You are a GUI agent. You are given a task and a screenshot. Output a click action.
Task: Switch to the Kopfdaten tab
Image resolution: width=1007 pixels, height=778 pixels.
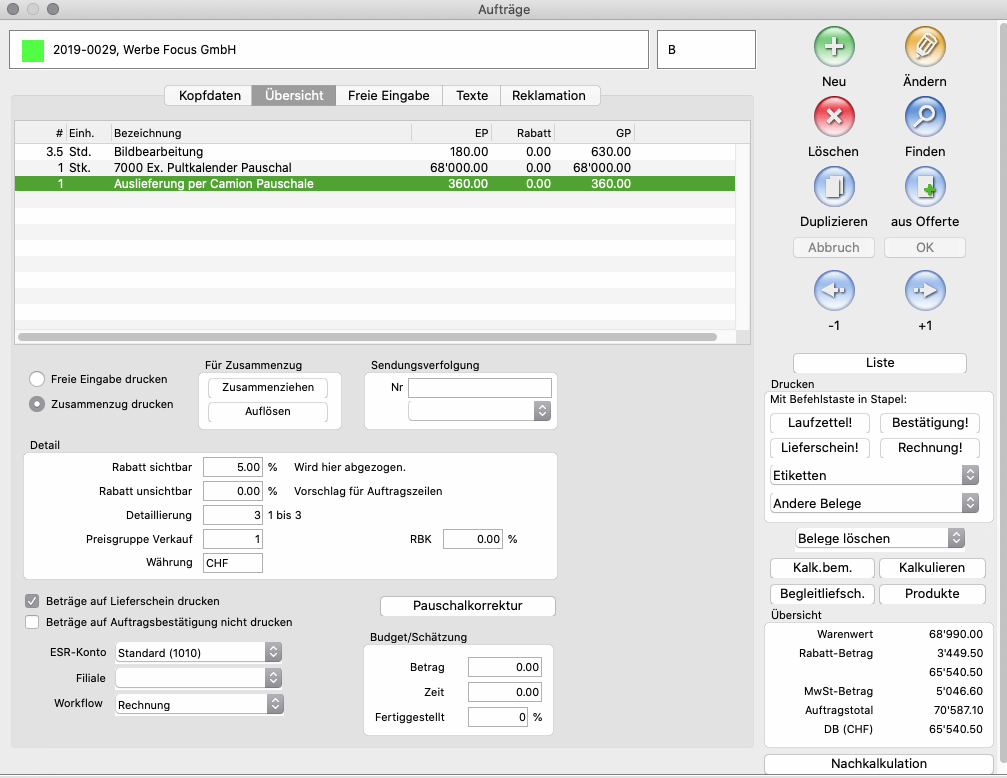point(209,95)
